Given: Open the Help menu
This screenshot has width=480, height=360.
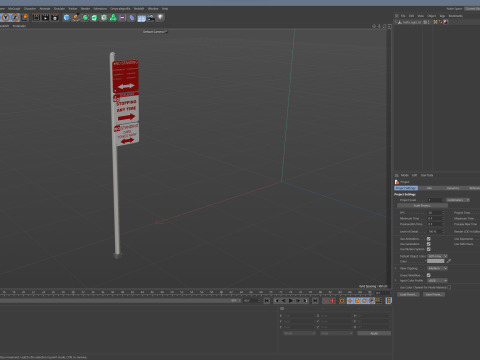Looking at the screenshot, I should point(165,9).
